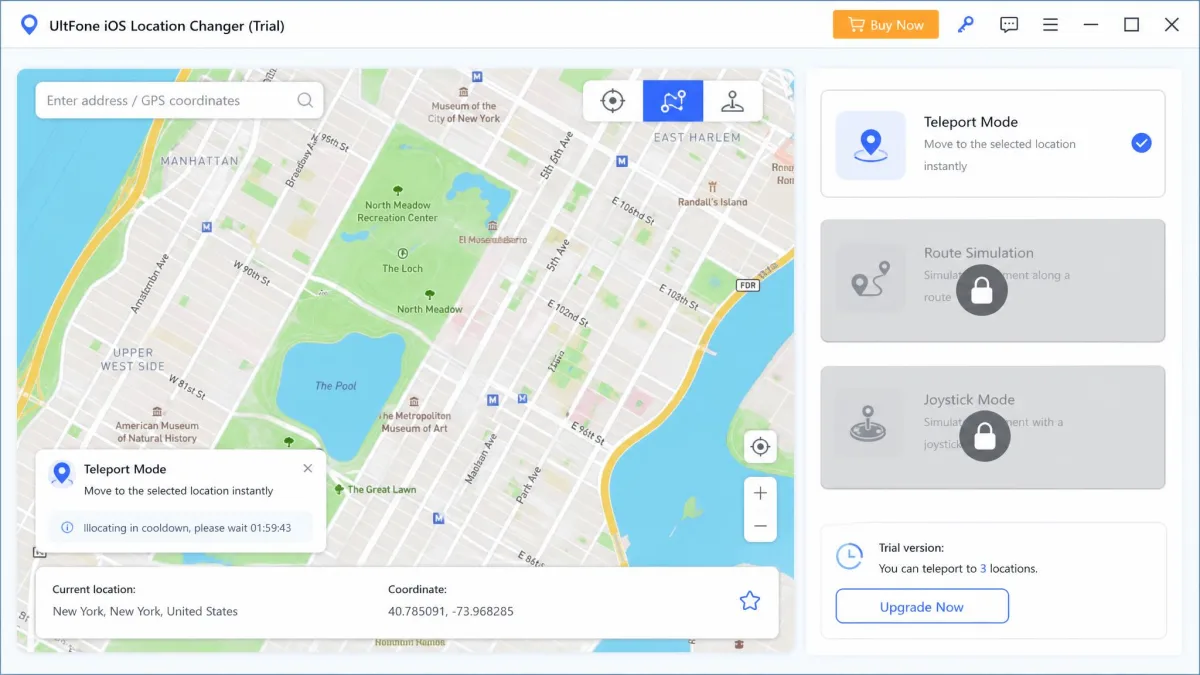
Task: Click the Teleport Mode popup pin icon
Action: (x=62, y=473)
